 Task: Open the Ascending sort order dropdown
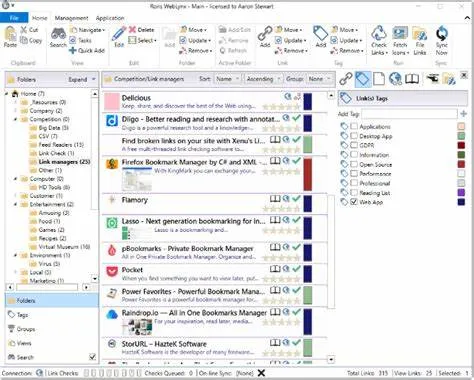coord(263,79)
